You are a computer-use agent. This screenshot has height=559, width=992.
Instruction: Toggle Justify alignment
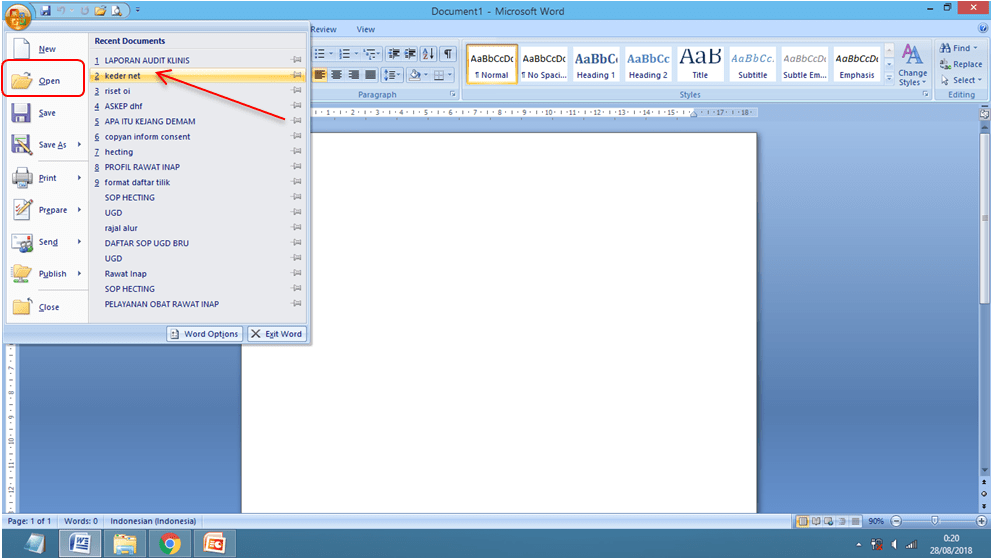click(371, 75)
